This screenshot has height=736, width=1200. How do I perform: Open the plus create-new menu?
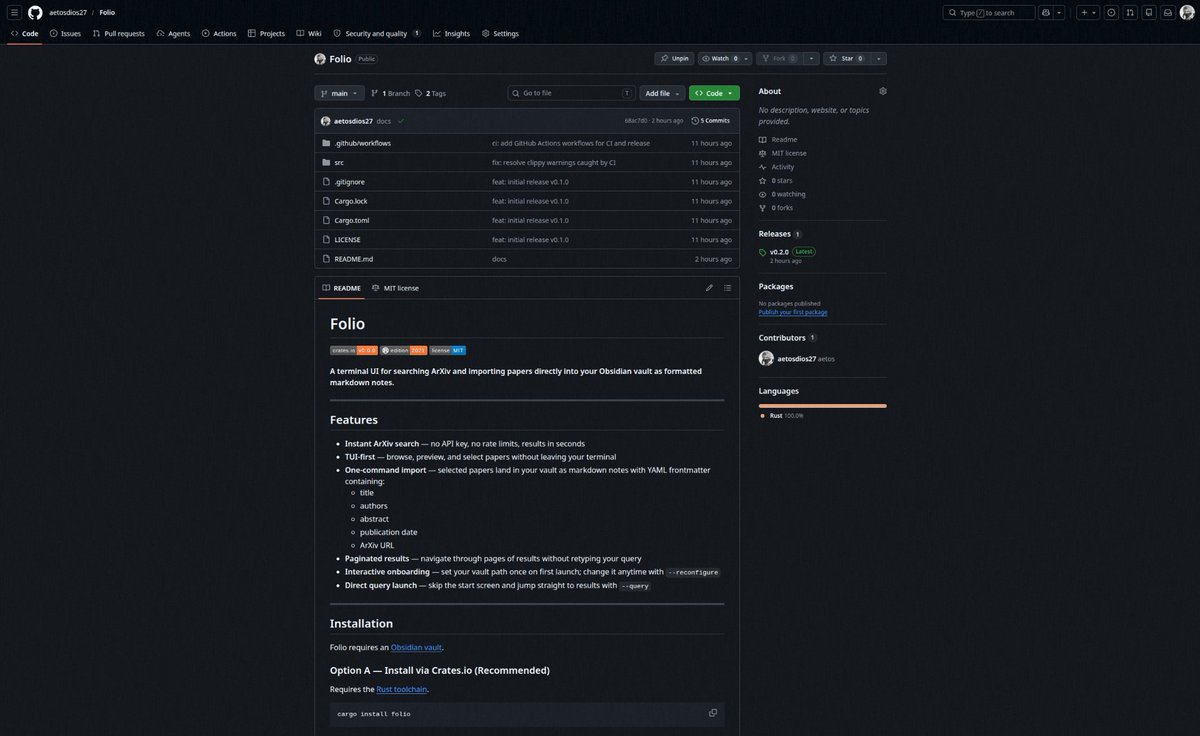click(1088, 12)
